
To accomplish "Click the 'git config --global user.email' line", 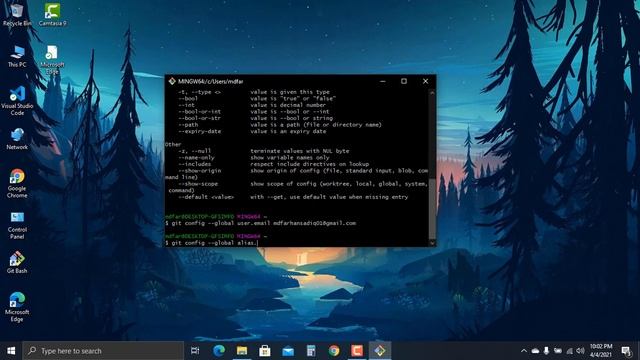I will point(260,223).
